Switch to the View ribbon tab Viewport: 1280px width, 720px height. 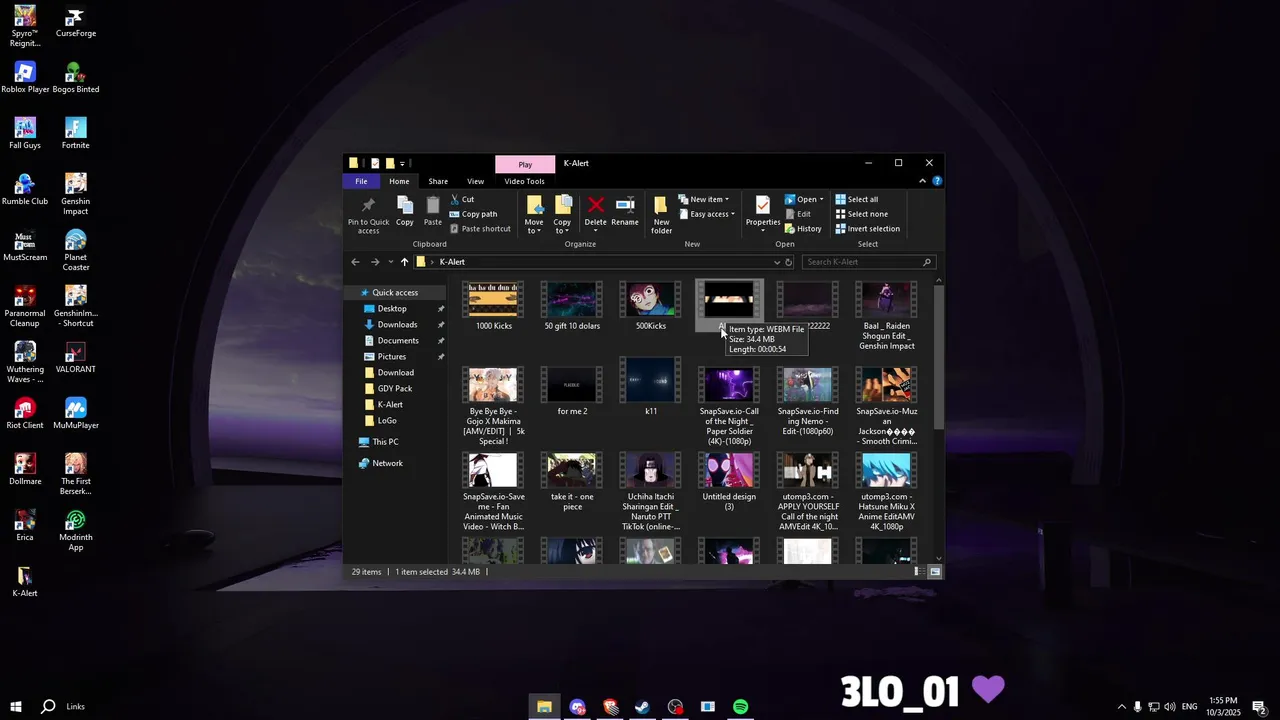point(476,181)
